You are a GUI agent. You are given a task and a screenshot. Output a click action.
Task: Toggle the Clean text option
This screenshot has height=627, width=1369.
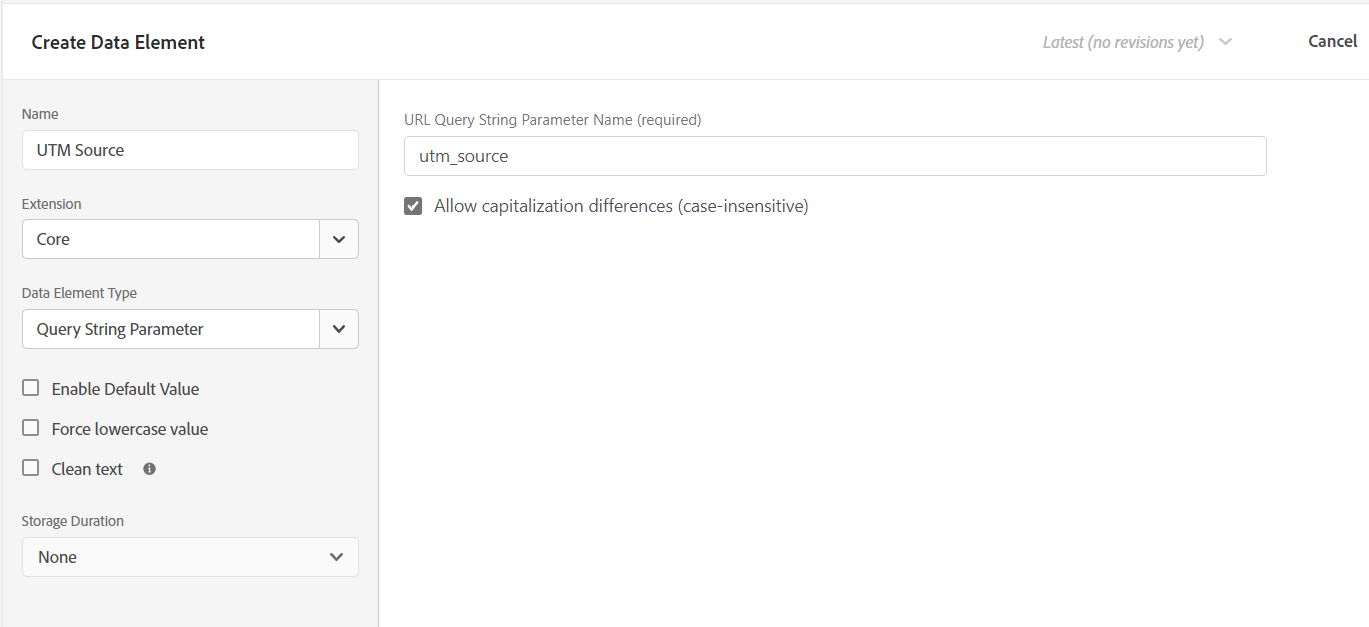click(x=30, y=468)
